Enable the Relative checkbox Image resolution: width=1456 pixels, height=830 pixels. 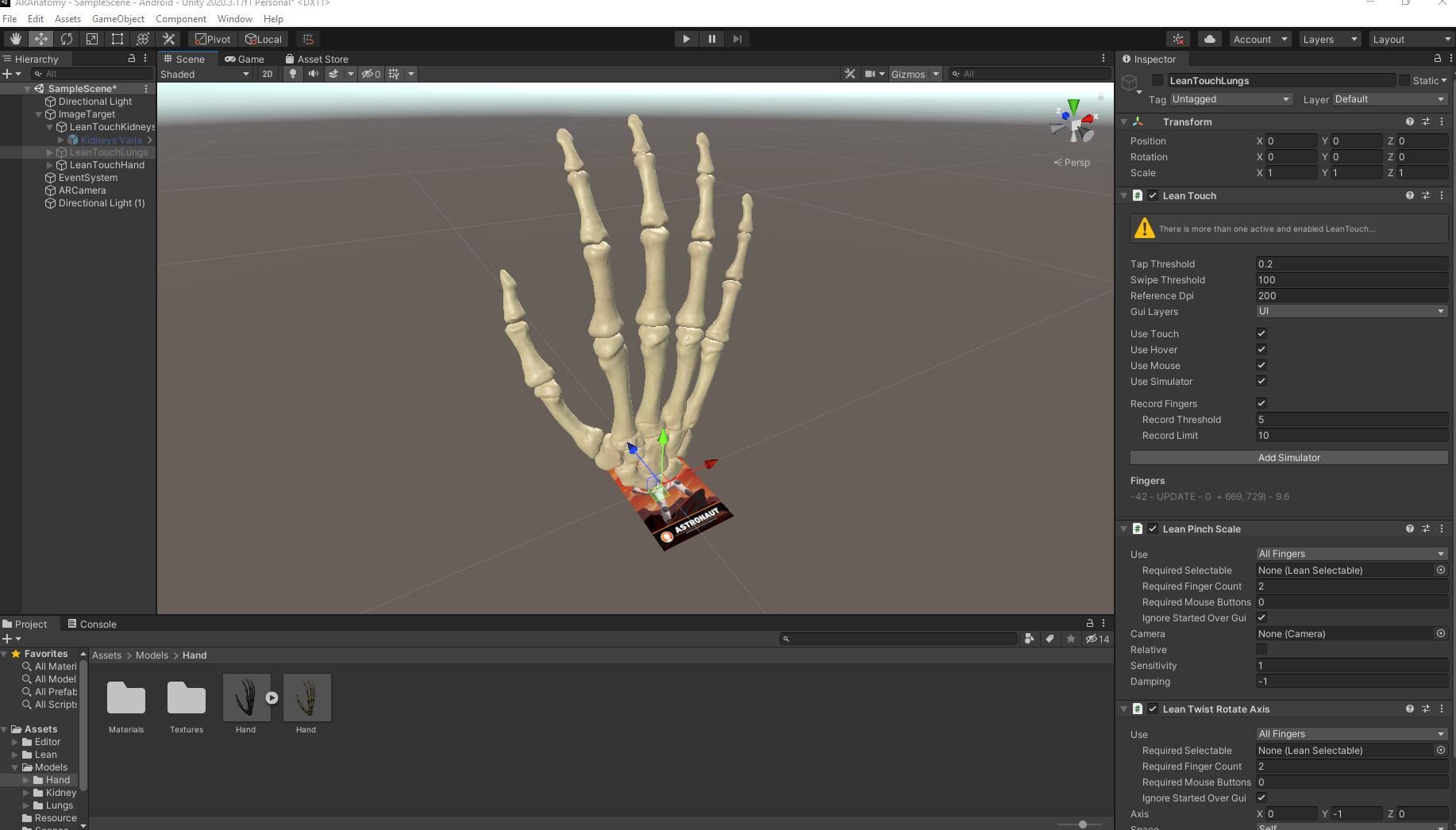1261,650
